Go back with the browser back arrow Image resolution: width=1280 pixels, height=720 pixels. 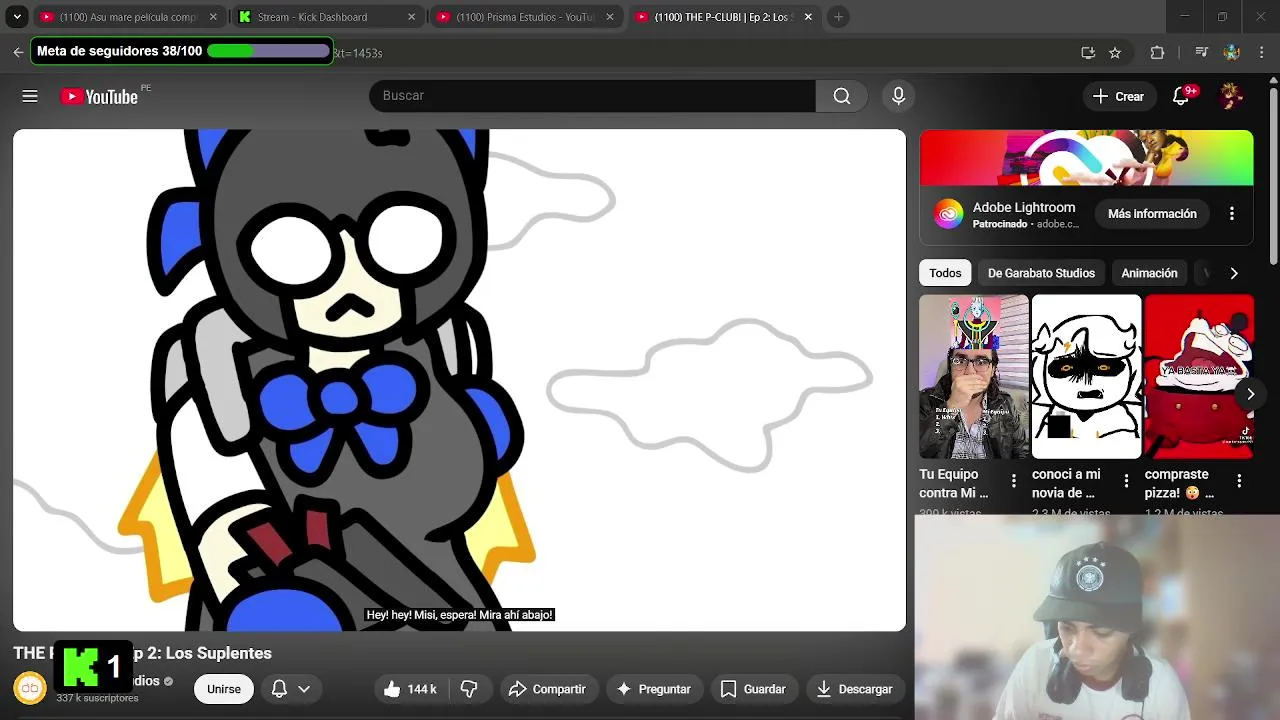(x=18, y=53)
